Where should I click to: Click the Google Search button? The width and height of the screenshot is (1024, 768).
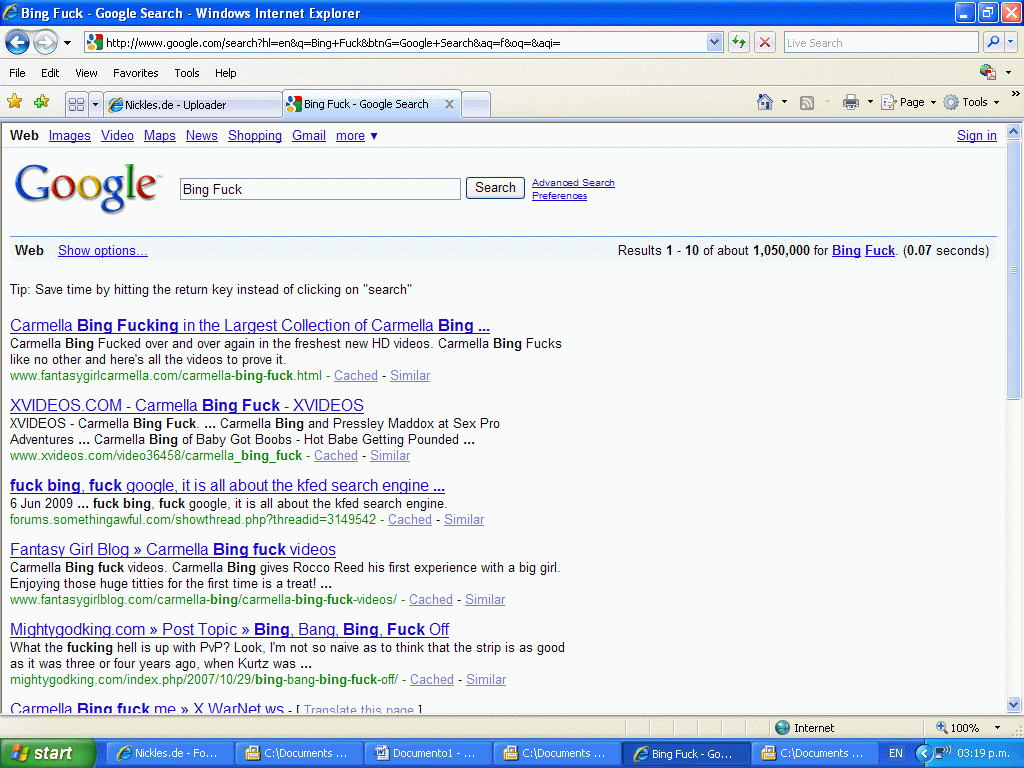(495, 188)
